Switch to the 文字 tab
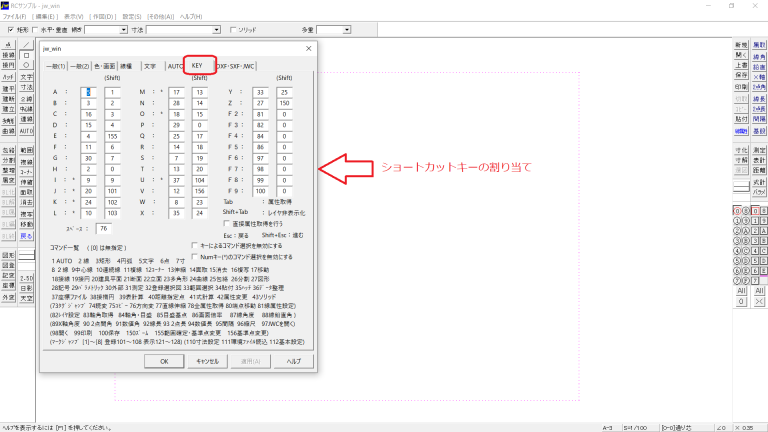This screenshot has width=768, height=432. coord(149,66)
